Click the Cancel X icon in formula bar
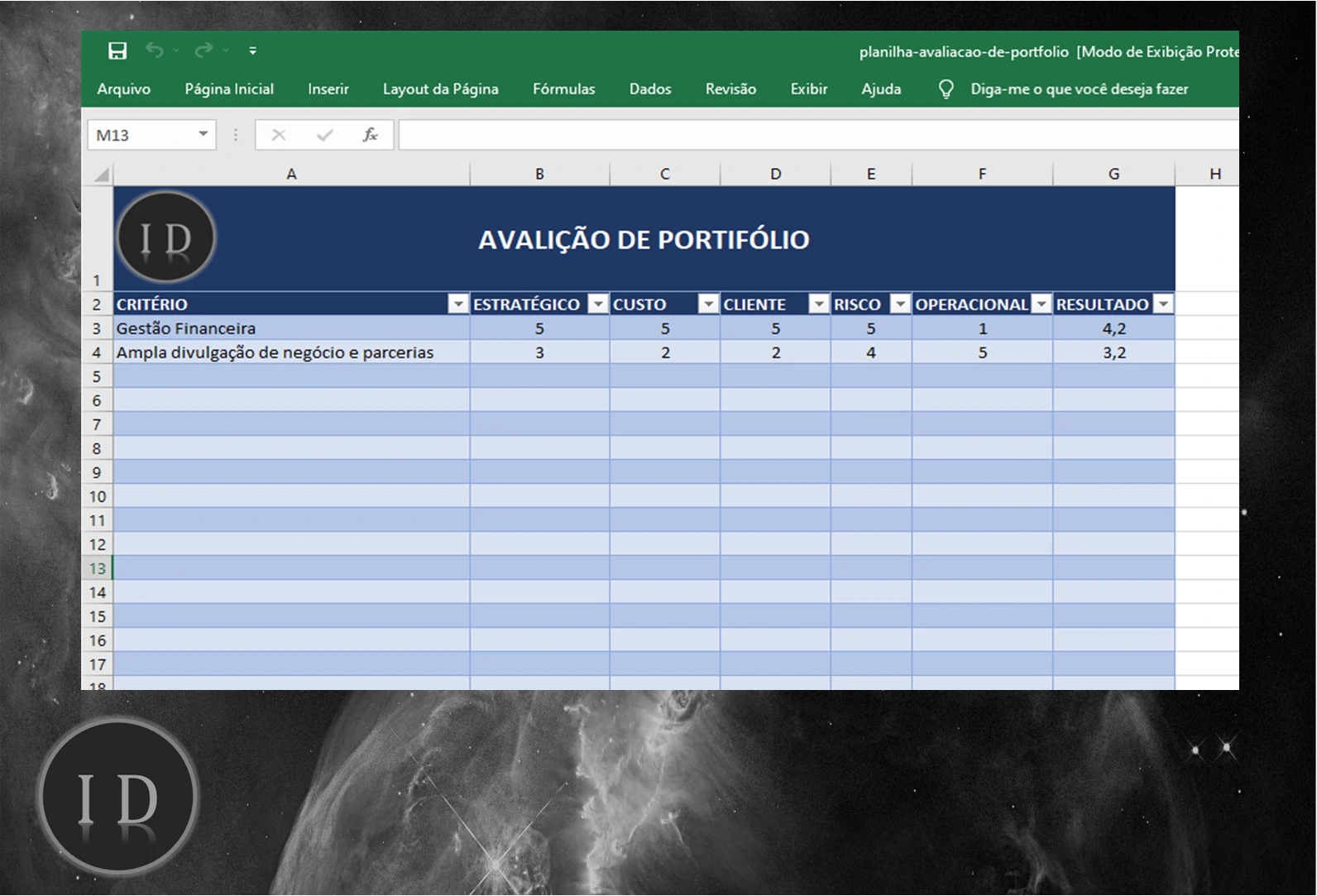The image size is (1317, 896). 279,135
